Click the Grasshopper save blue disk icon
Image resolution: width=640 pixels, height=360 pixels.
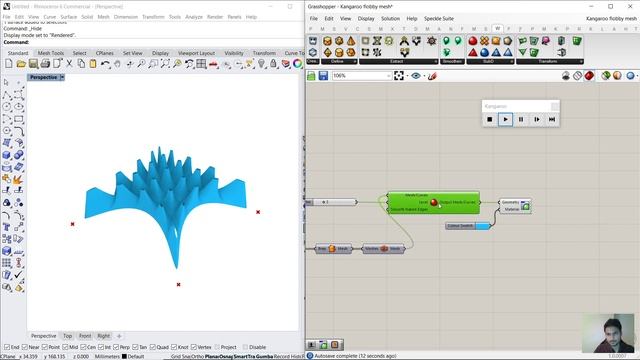(323, 76)
